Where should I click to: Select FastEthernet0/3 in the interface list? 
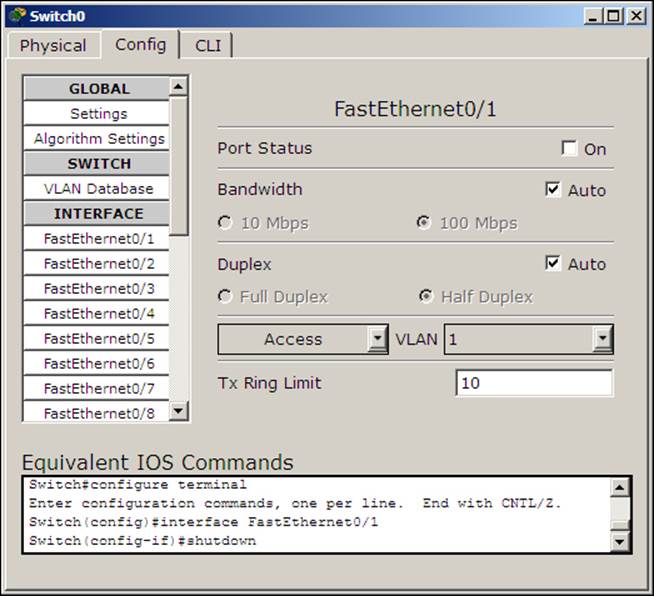[97, 289]
